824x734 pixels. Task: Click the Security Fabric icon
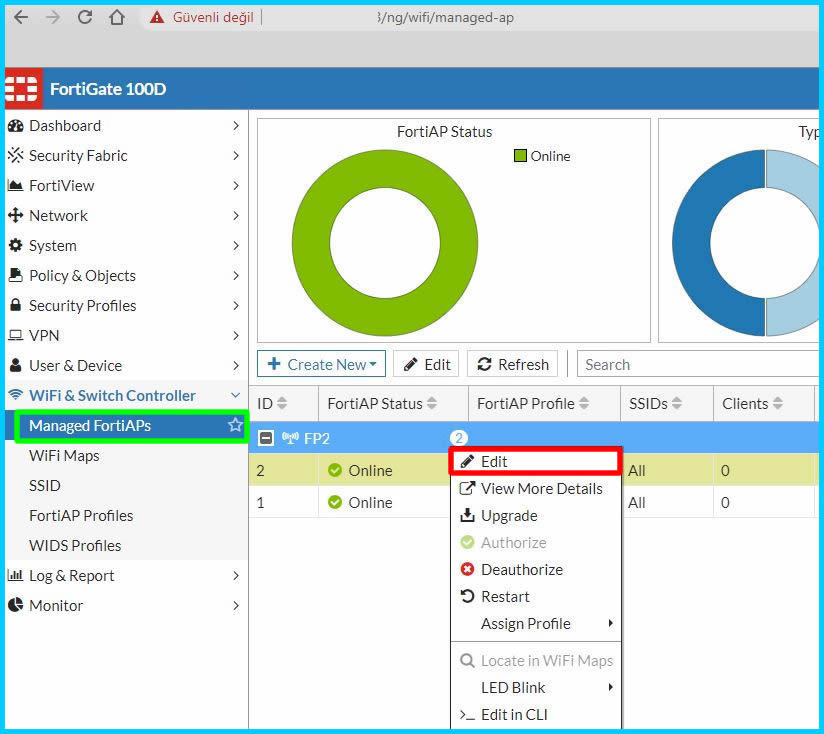pyautogui.click(x=16, y=156)
